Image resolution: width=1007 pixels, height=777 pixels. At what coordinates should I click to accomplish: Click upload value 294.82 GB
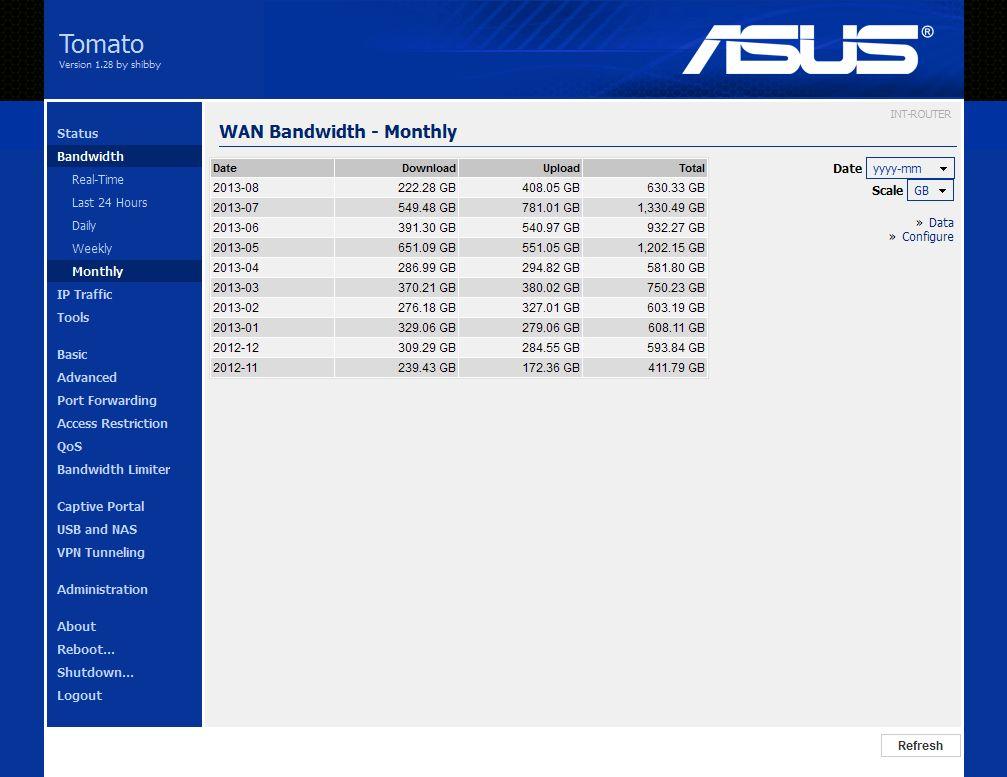[x=550, y=267]
